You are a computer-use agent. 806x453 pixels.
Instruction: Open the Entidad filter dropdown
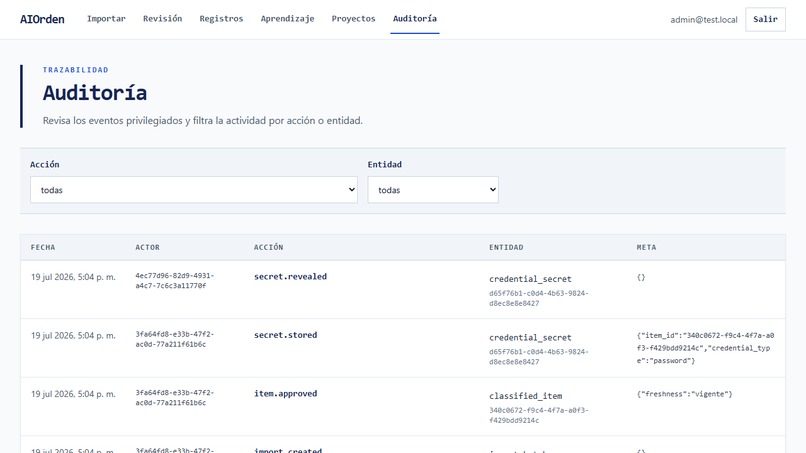click(x=433, y=190)
